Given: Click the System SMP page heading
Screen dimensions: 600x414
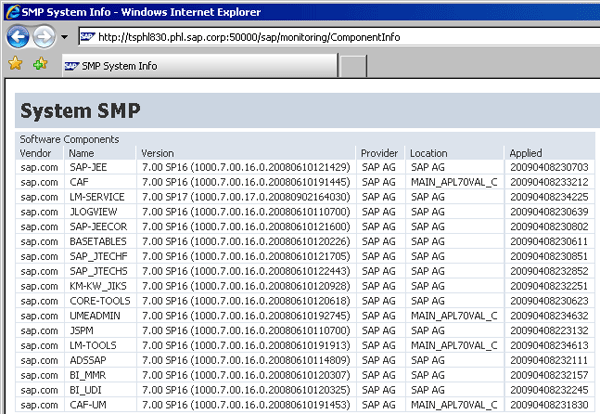Looking at the screenshot, I should (81, 110).
